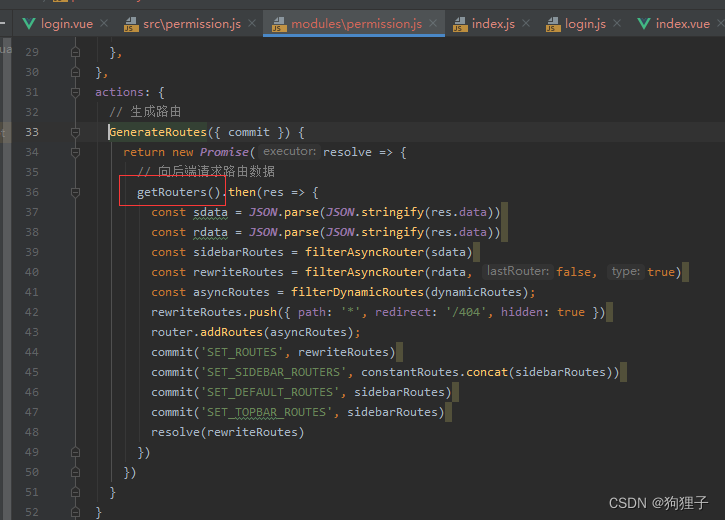Collapse the fold marker on line 29
The width and height of the screenshot is (725, 520).
tap(75, 52)
